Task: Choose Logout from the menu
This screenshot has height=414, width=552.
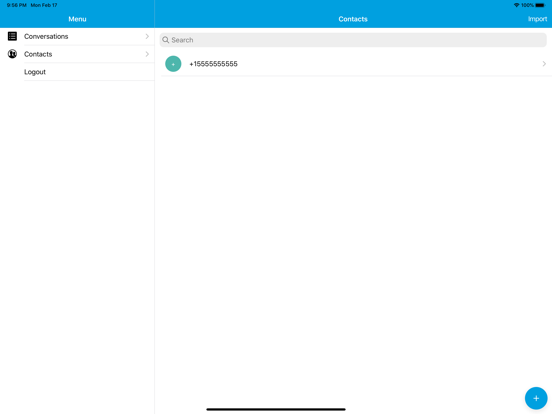Action: pyautogui.click(x=77, y=72)
